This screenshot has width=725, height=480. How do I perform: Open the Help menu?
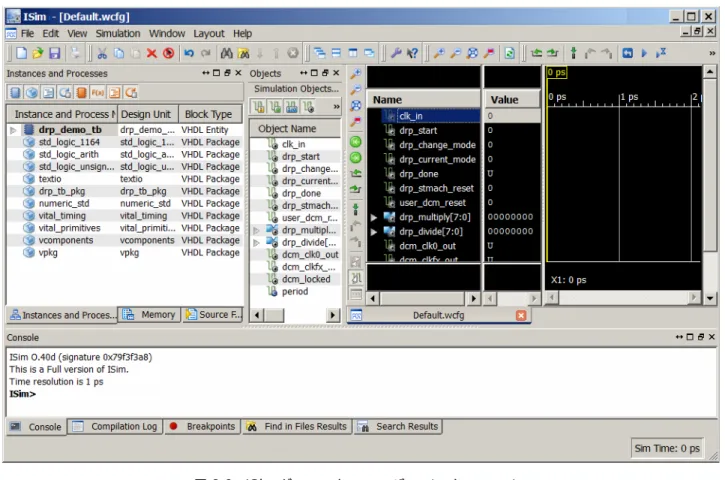click(242, 34)
